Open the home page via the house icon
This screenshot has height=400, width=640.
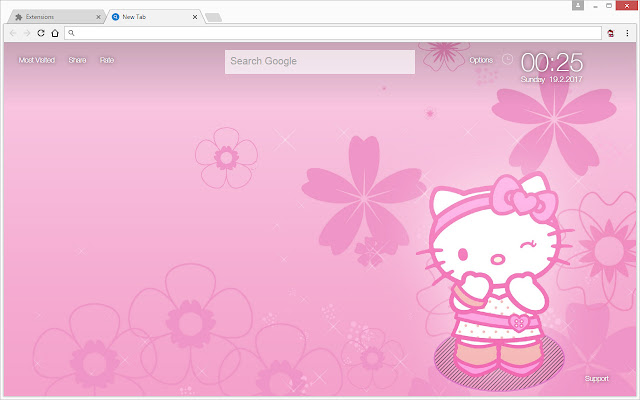click(x=55, y=33)
